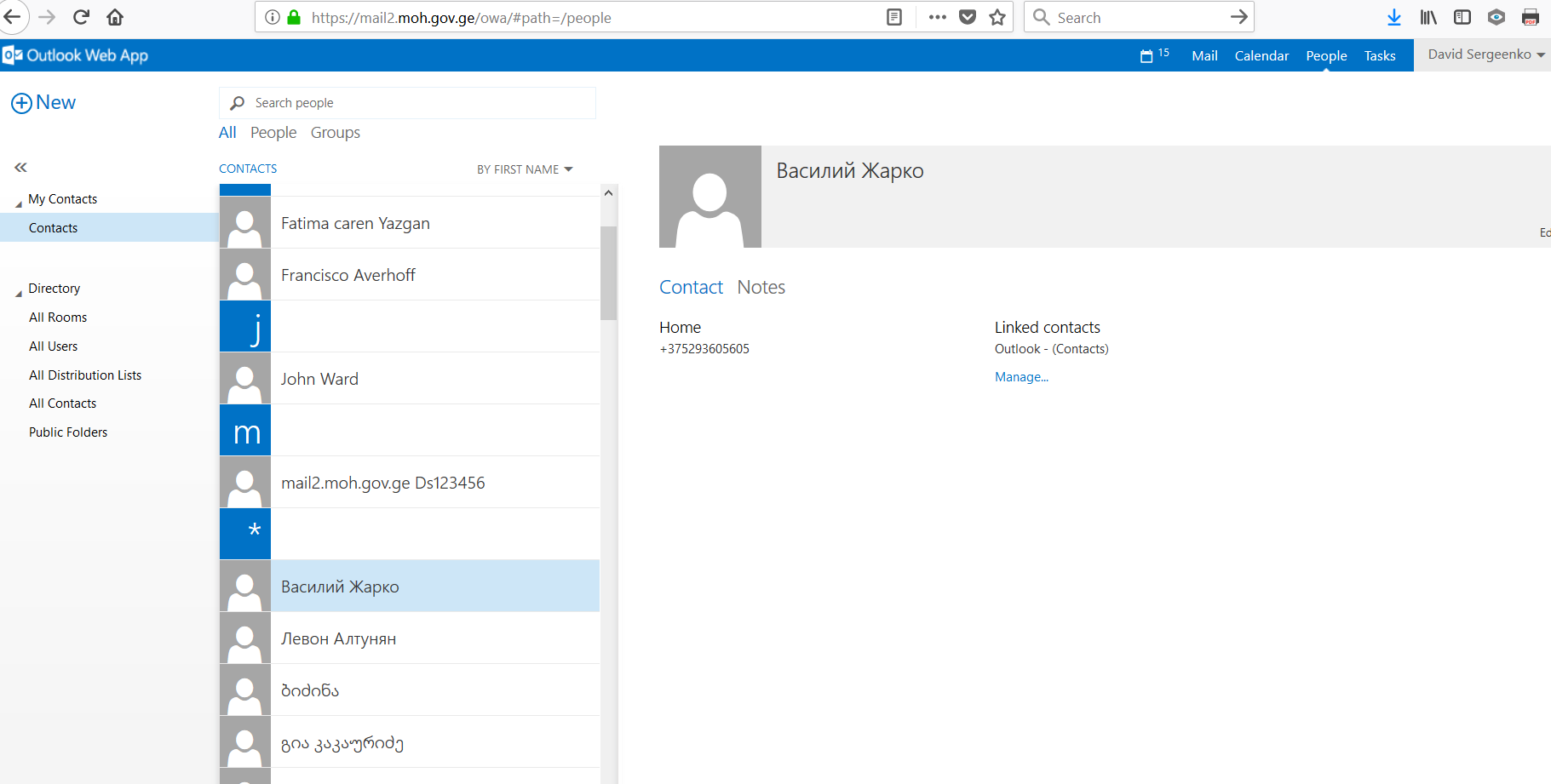This screenshot has height=784, width=1551.
Task: Open the Notes tab of contact
Action: pyautogui.click(x=761, y=288)
